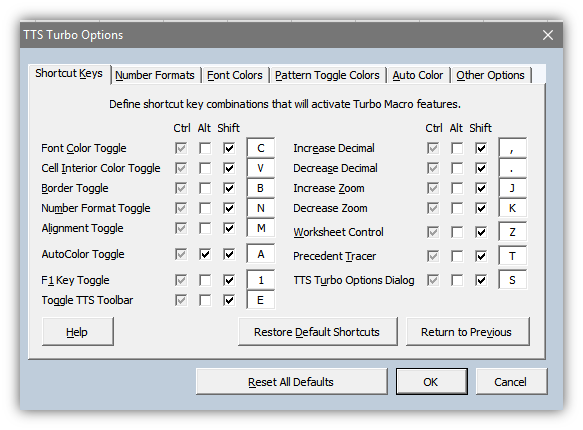This screenshot has height=430, width=583.
Task: Open the Font Colors tab
Action: click(x=235, y=75)
